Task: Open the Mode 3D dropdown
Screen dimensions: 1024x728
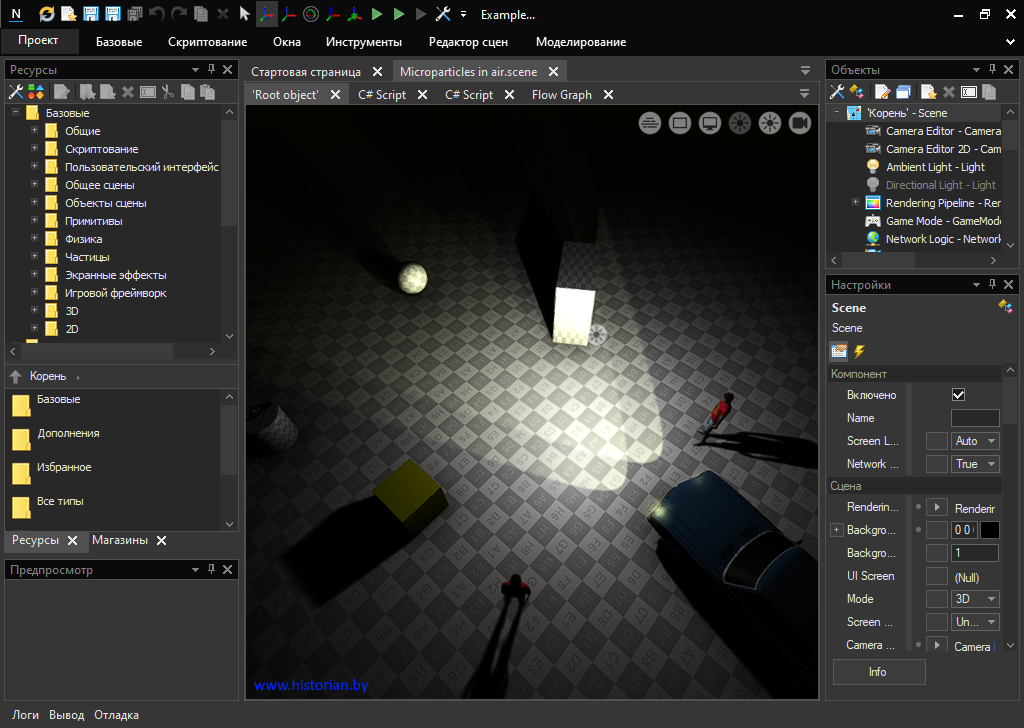Action: [976, 599]
